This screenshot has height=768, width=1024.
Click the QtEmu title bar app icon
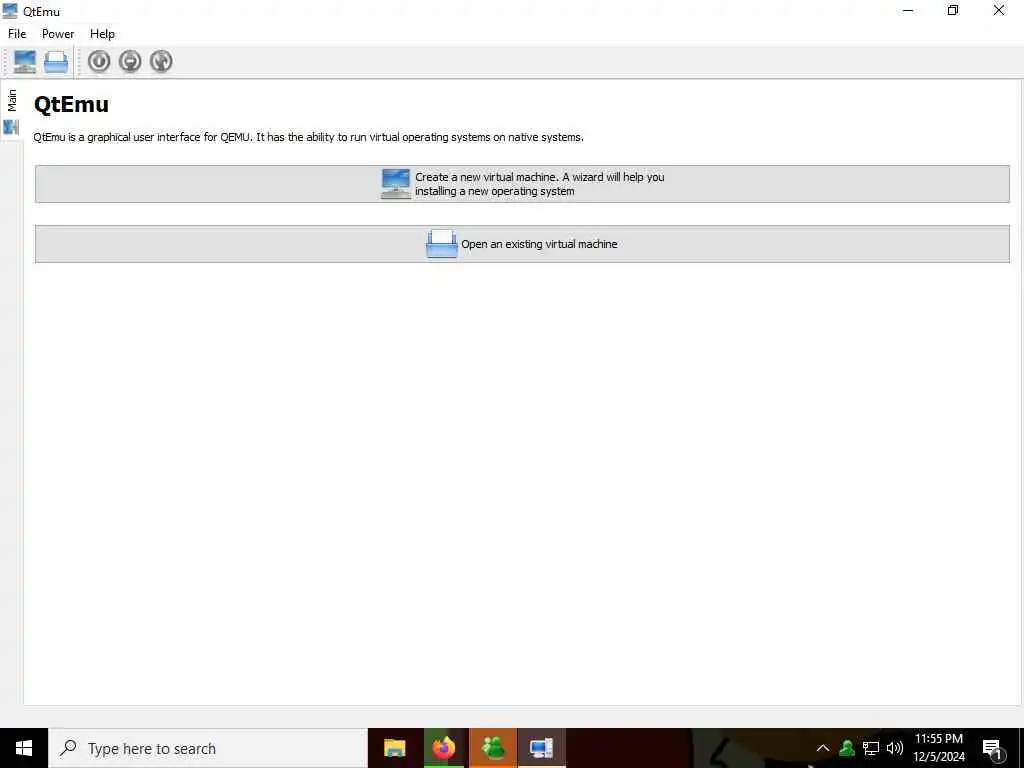click(x=10, y=11)
